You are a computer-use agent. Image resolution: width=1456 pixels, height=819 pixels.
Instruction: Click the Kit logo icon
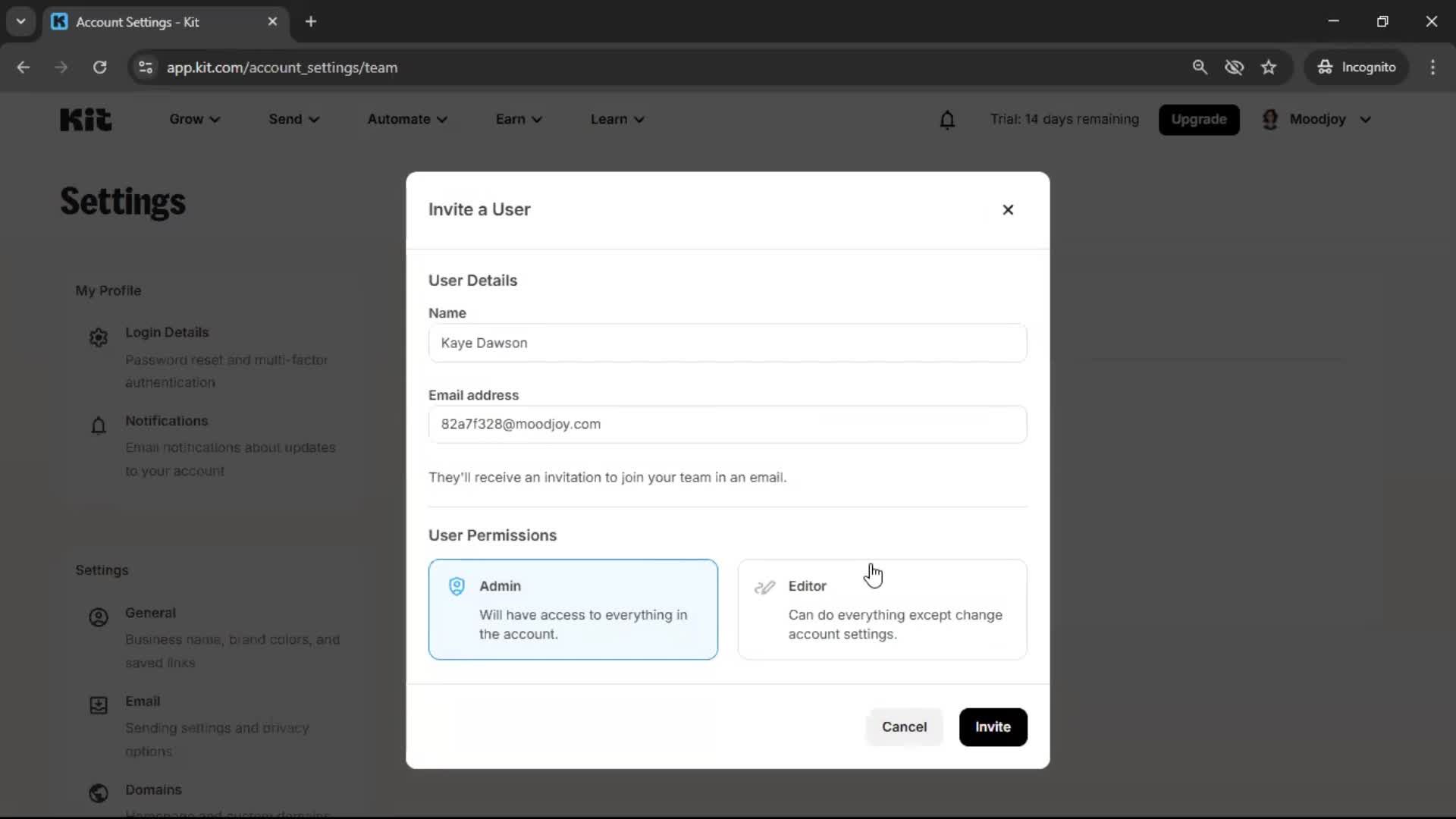(x=85, y=119)
